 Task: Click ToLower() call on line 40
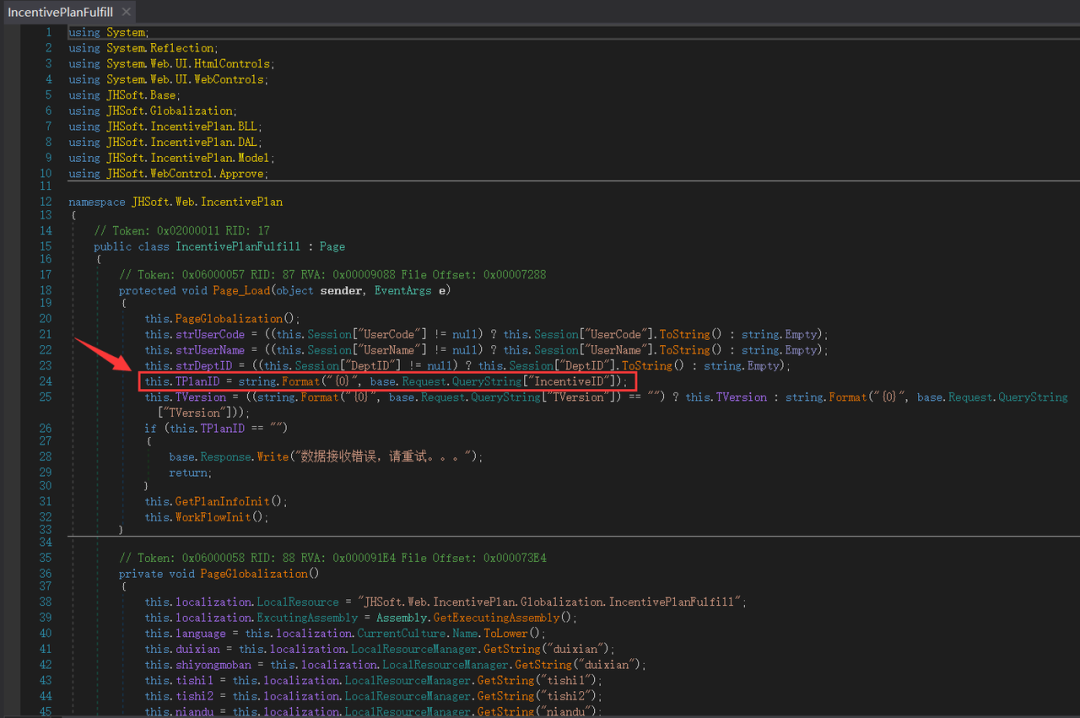512,634
